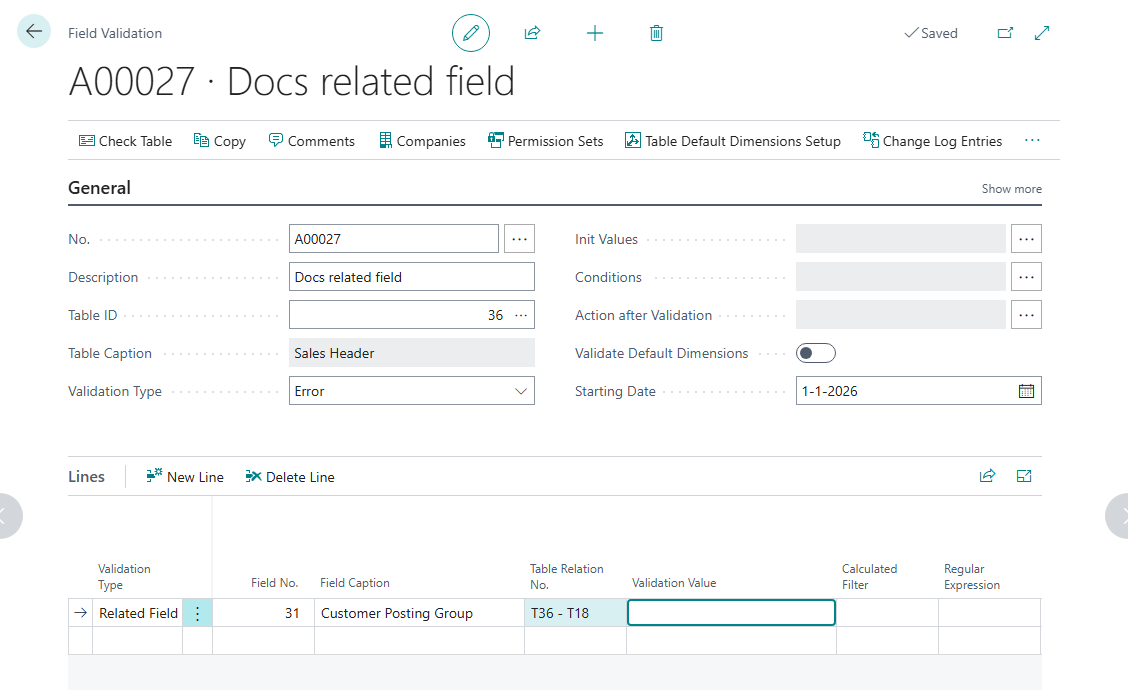The width and height of the screenshot is (1128, 690).
Task: Click Show more in General section
Action: pos(1011,189)
